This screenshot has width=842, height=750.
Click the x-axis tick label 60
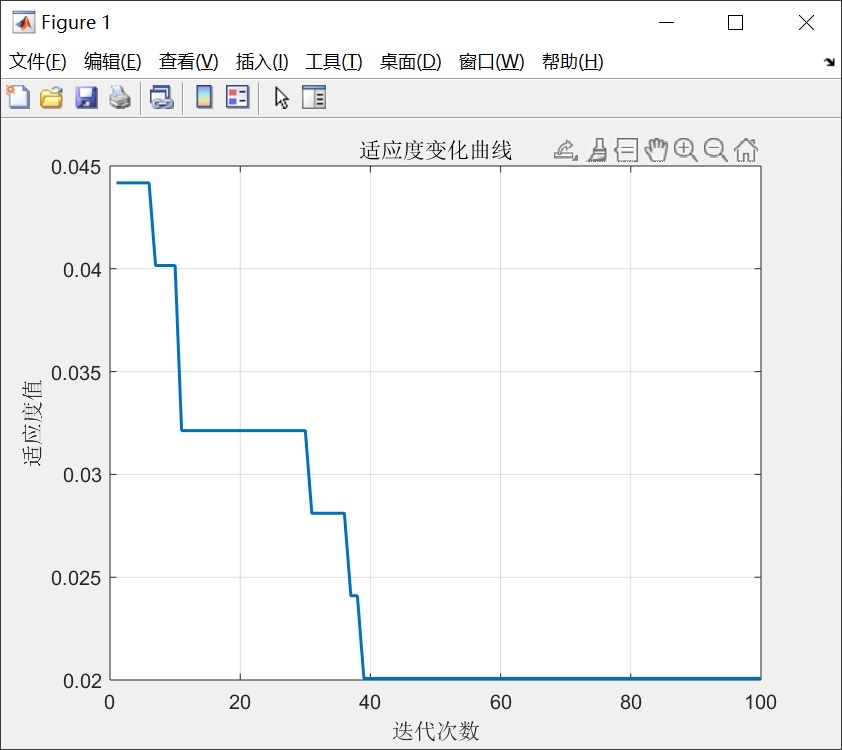coord(500,702)
